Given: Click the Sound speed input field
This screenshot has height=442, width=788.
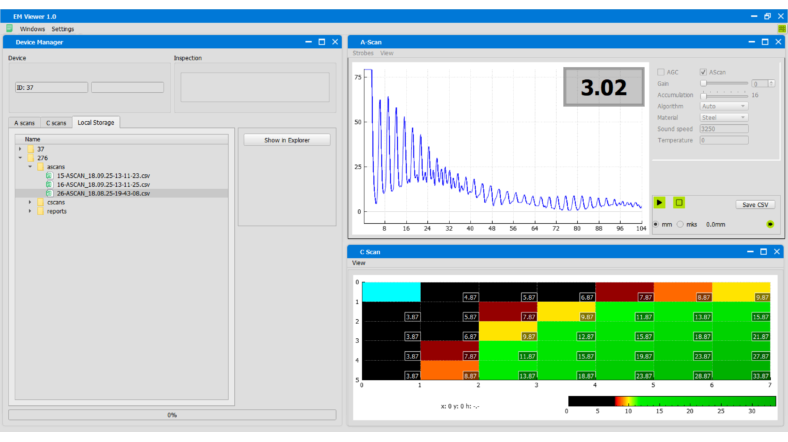Looking at the screenshot, I should [722, 129].
